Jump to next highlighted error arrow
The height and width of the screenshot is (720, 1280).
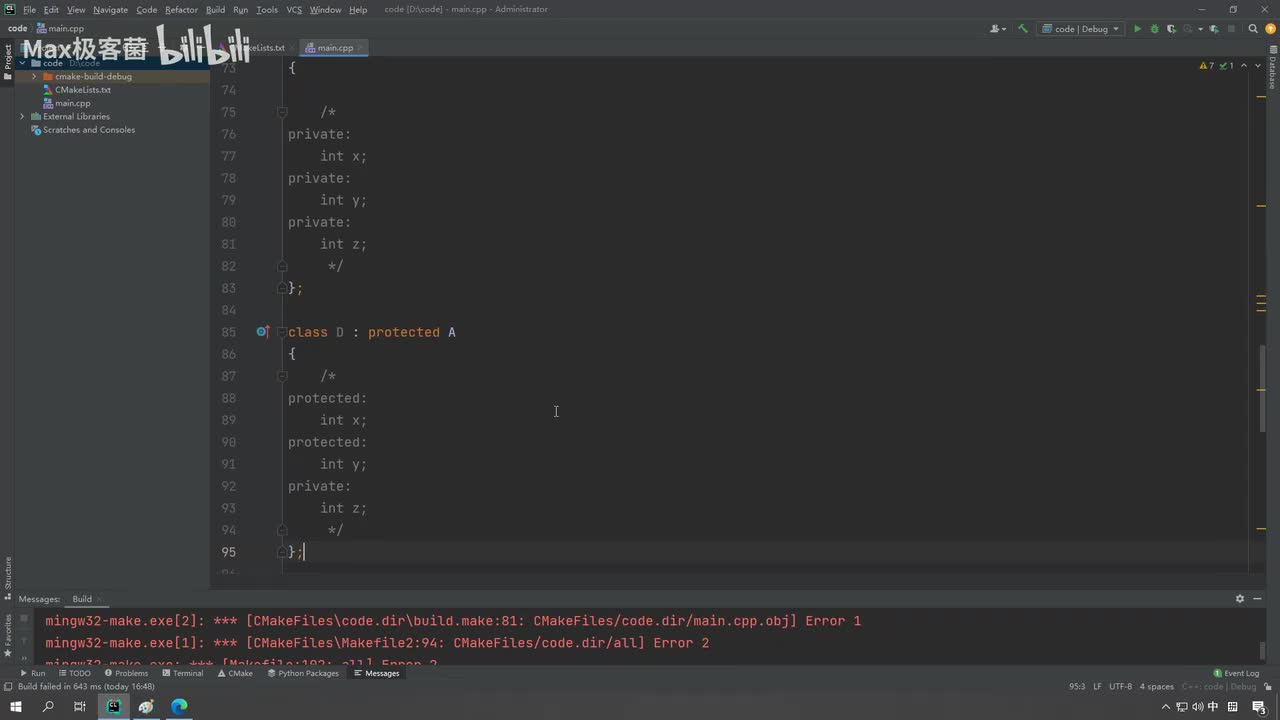pos(1257,66)
